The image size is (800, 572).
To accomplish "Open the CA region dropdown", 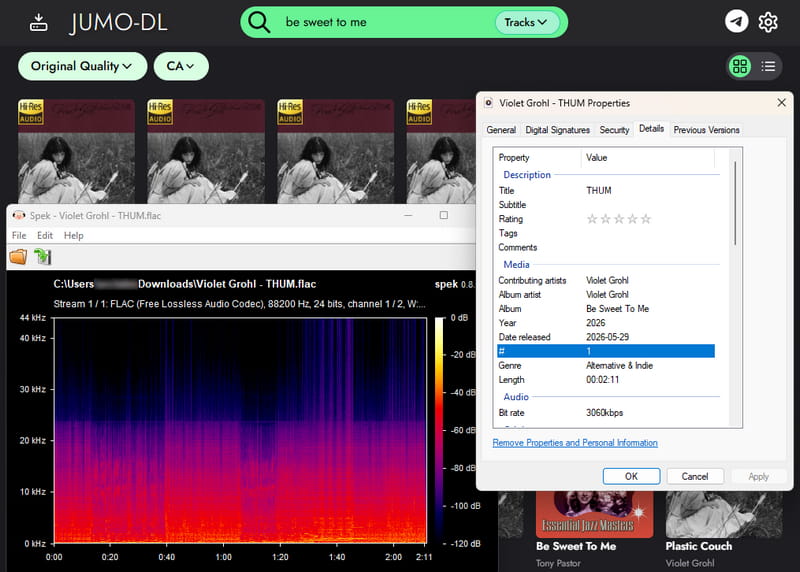I will point(181,66).
